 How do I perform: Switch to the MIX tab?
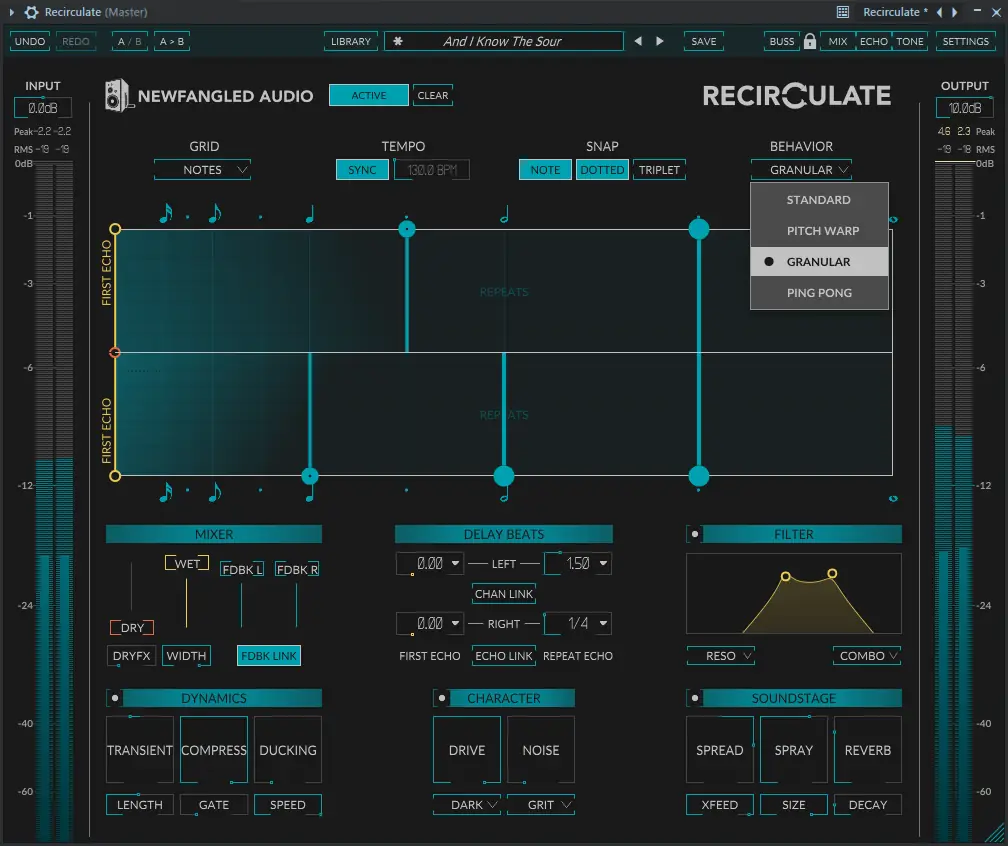click(838, 41)
